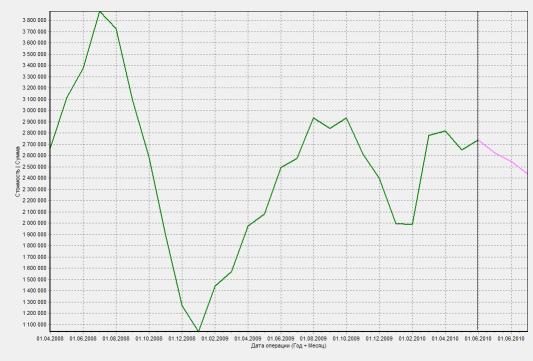Click the green line's peak at 01.08.2009
Image resolution: width=533 pixels, height=361 pixels.
[313, 118]
